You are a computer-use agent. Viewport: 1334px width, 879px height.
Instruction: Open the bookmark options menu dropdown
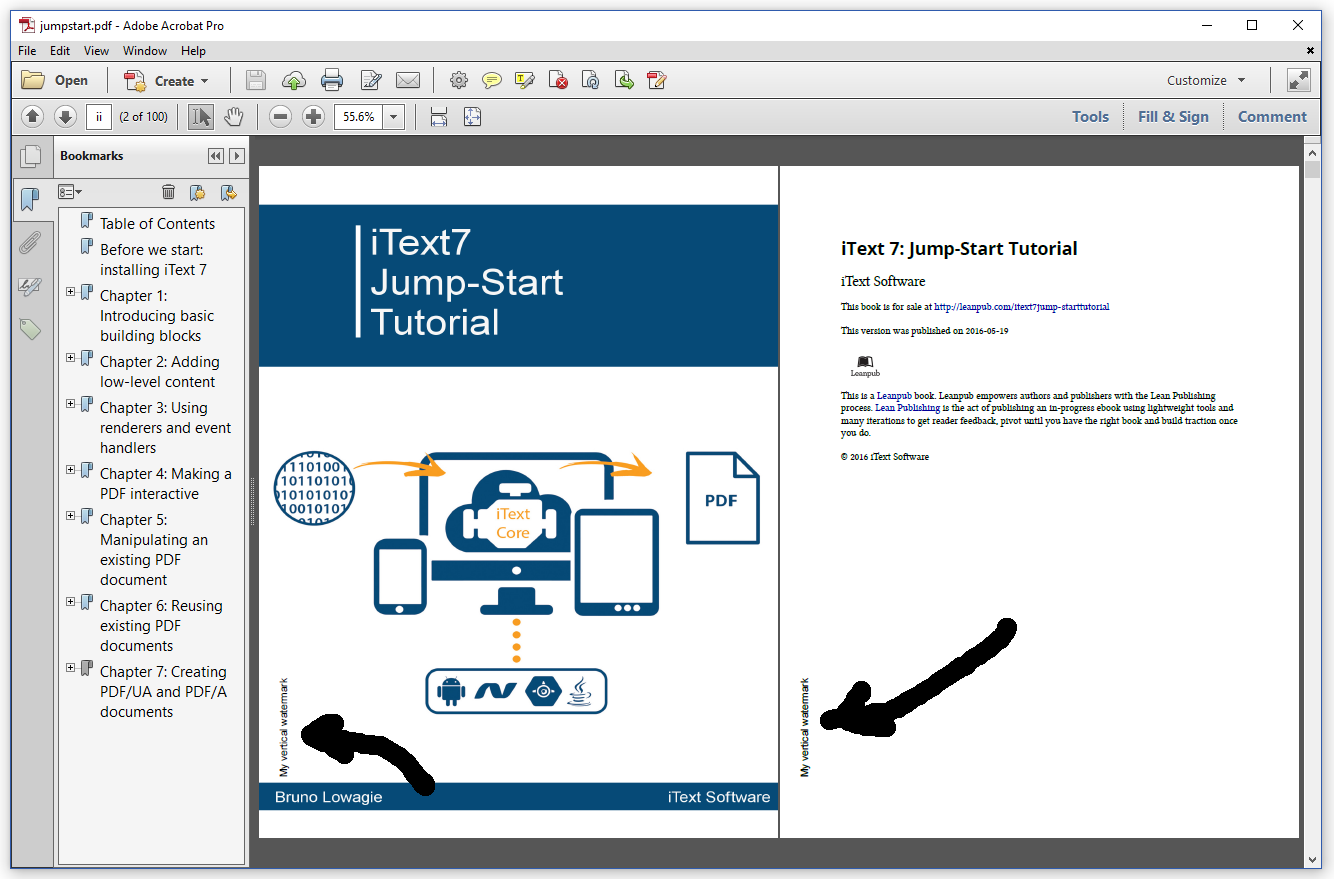coord(70,192)
